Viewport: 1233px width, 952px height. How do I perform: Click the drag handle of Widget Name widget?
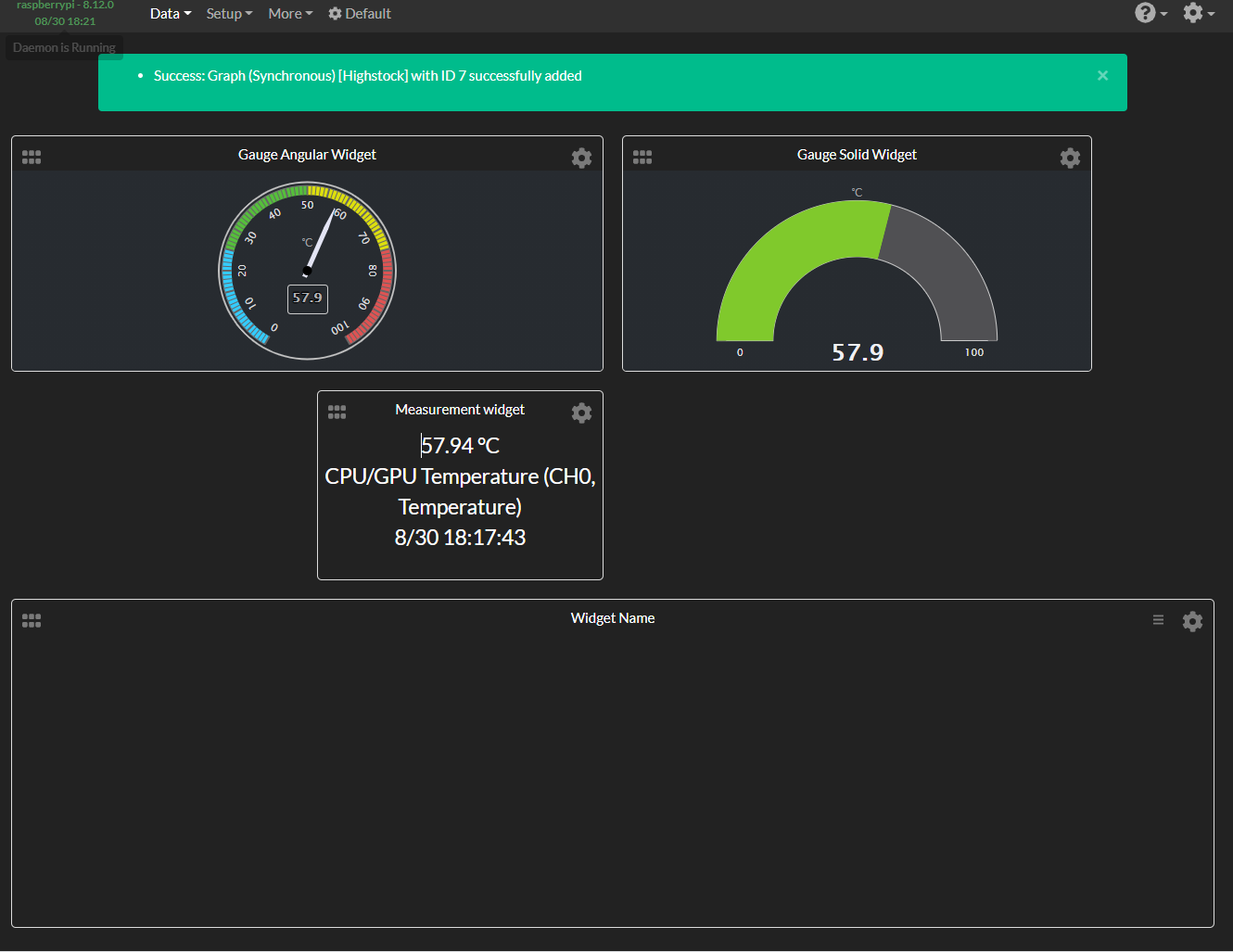[x=31, y=619]
